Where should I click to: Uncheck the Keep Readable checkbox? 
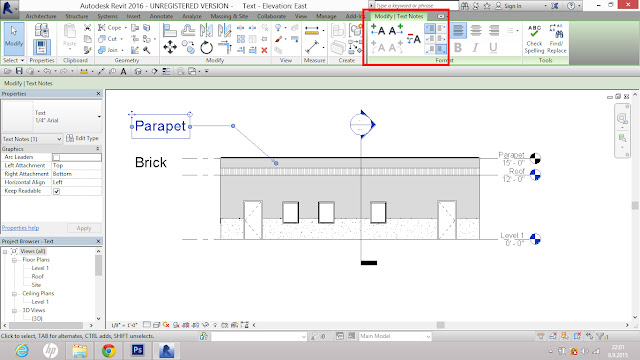56,191
